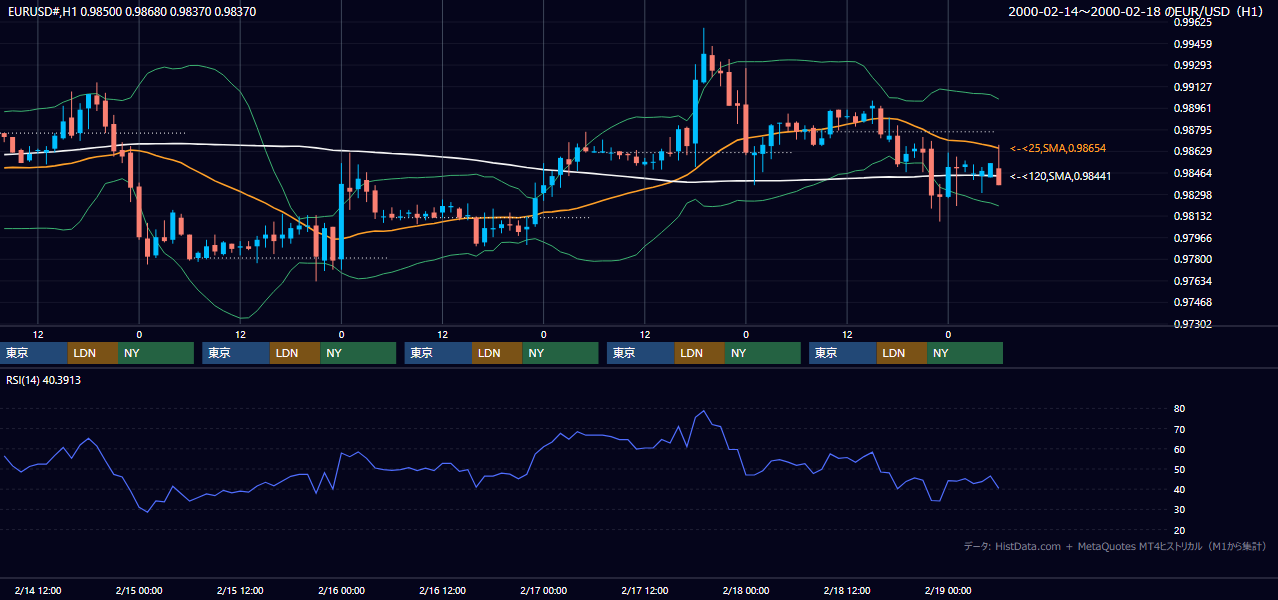Select the LDN session block for 2/18
This screenshot has width=1278, height=600.
[902, 353]
